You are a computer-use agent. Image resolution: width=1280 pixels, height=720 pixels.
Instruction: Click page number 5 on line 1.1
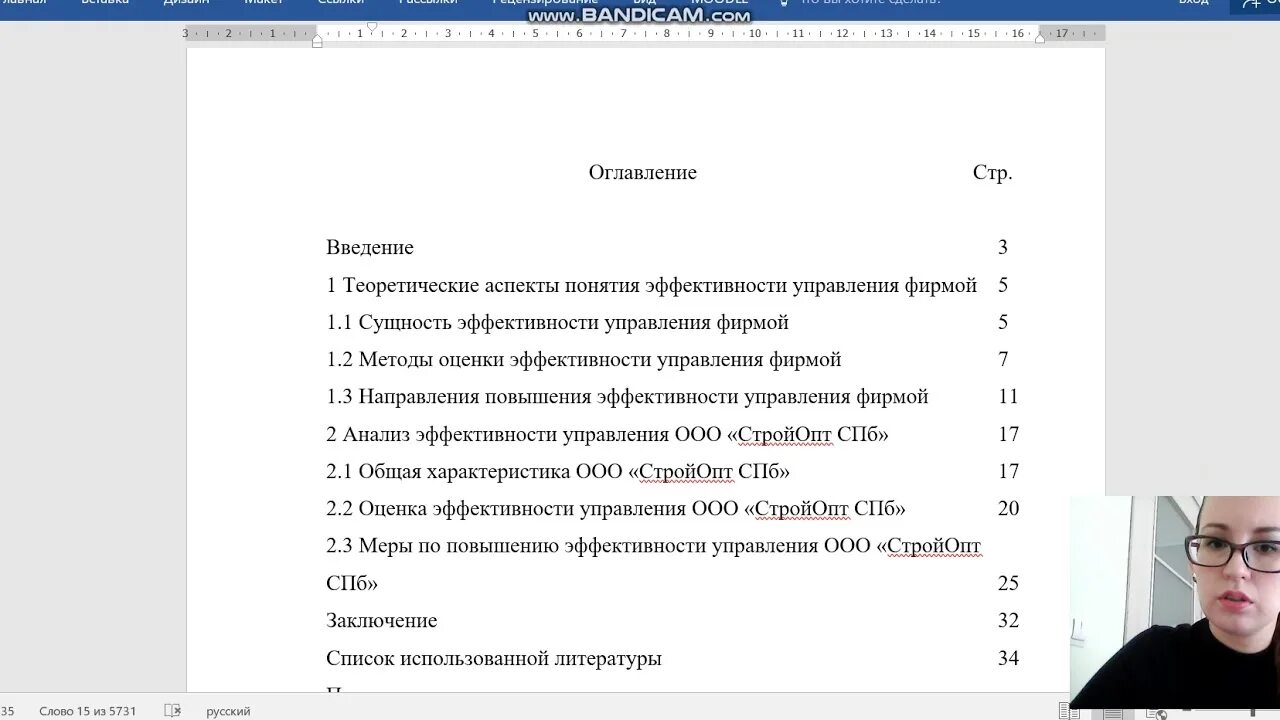1003,322
